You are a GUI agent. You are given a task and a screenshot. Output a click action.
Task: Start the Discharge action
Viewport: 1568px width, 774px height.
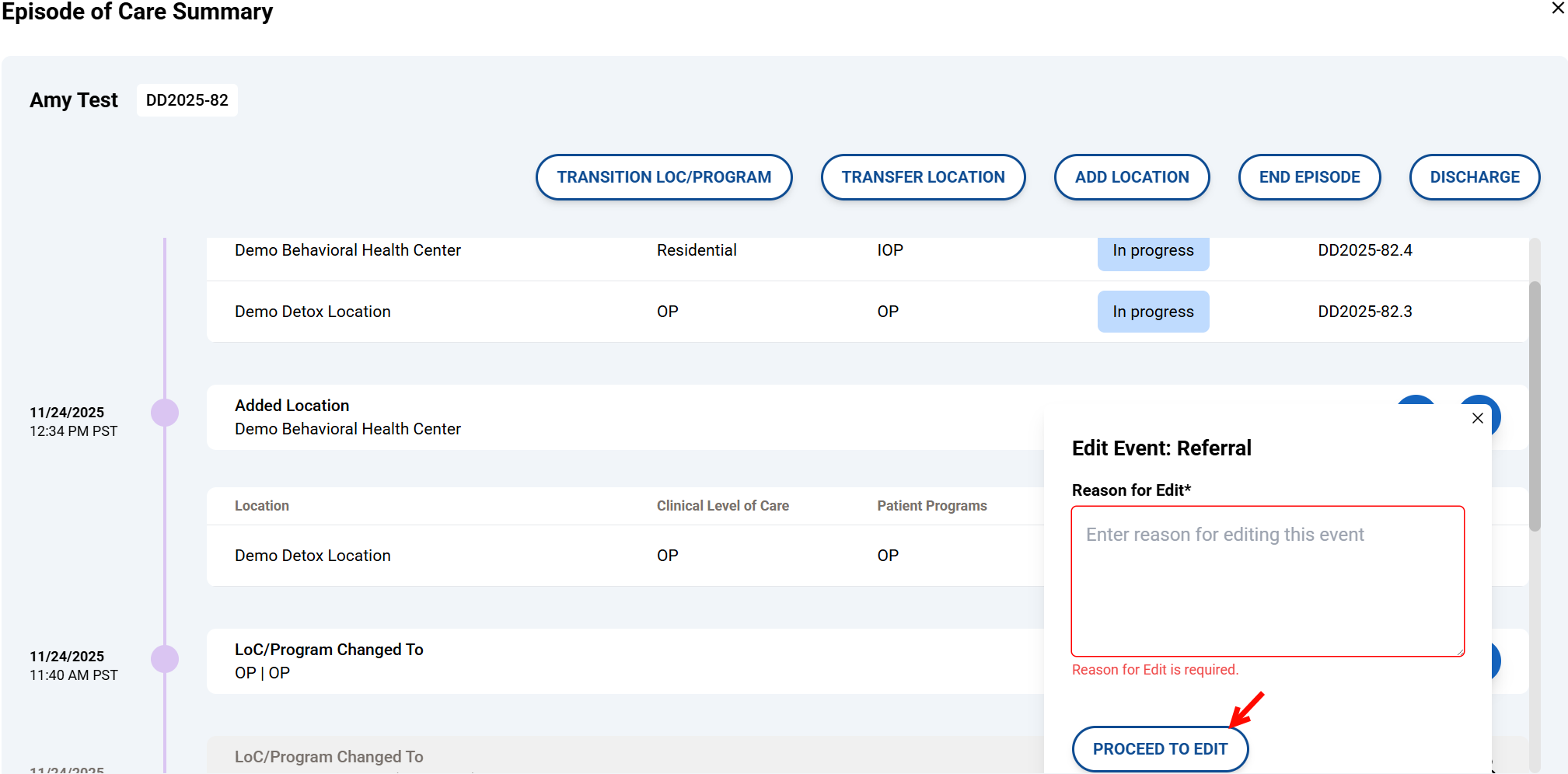click(x=1474, y=177)
